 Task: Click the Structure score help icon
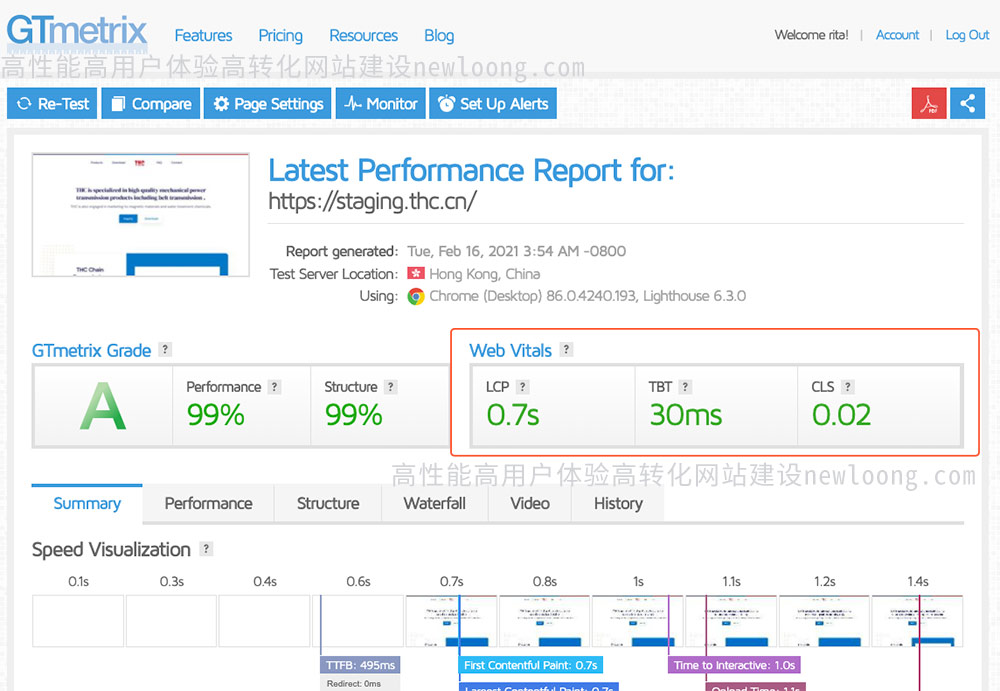[x=390, y=387]
